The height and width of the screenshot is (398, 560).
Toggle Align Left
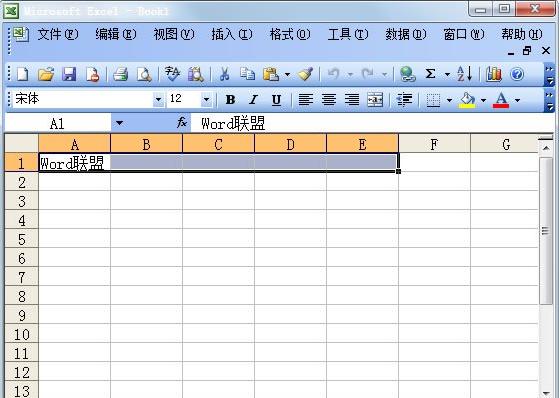(306, 100)
